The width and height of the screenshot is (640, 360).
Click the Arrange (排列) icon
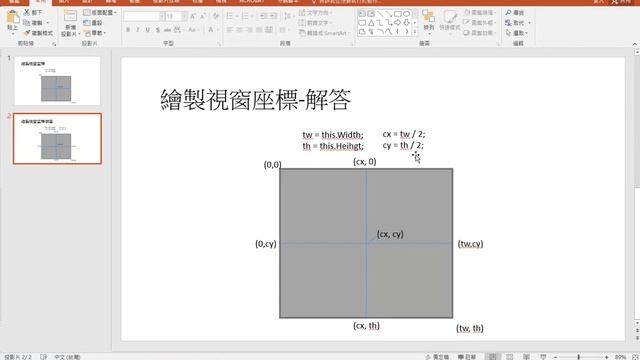[429, 20]
